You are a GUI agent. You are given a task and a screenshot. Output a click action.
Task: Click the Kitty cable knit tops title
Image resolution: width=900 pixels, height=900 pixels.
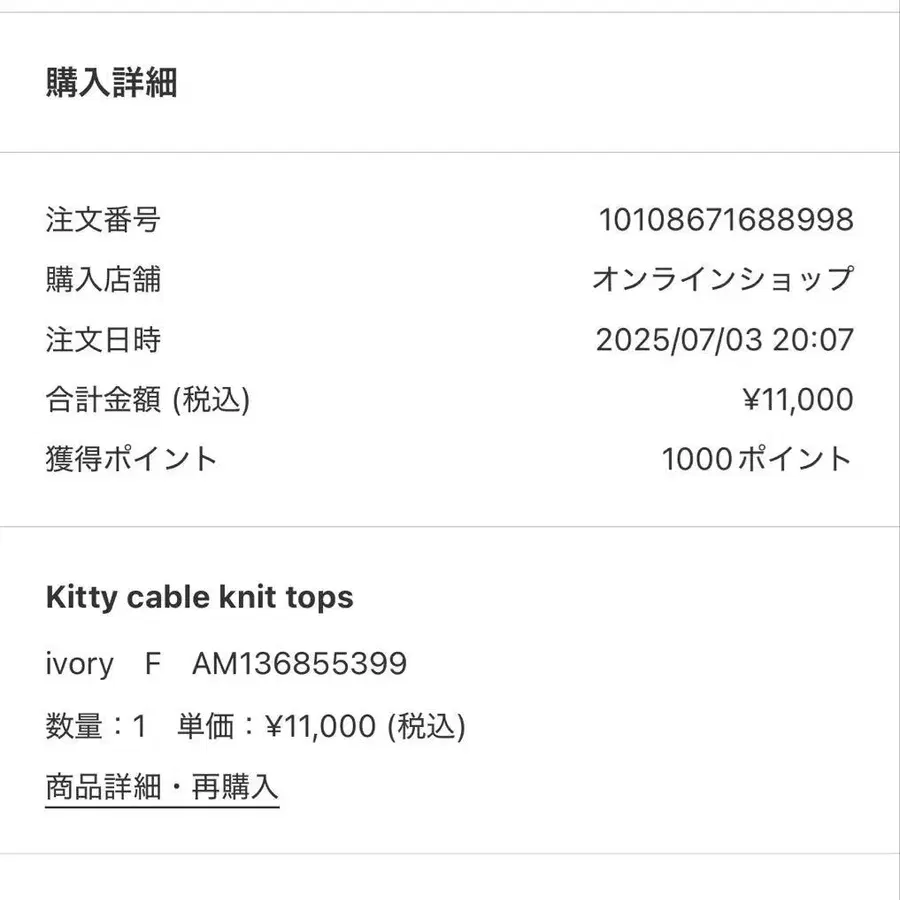tap(199, 598)
